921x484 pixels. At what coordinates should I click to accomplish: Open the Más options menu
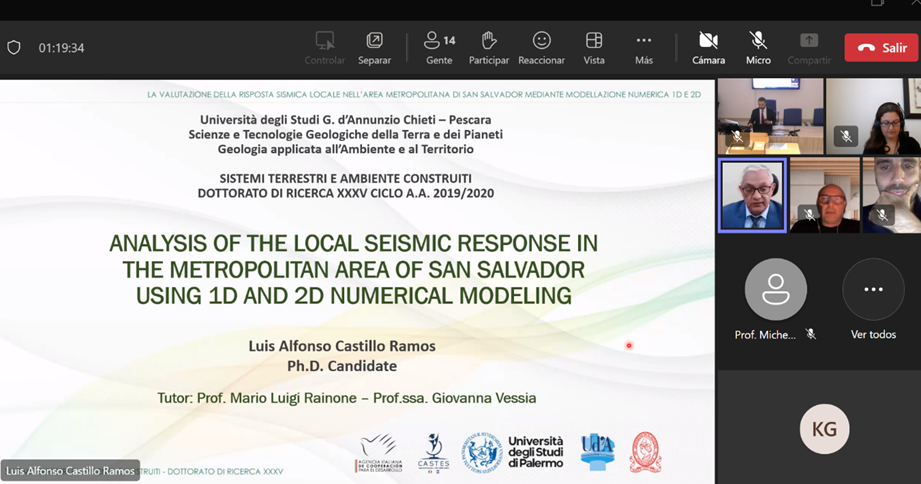point(644,47)
